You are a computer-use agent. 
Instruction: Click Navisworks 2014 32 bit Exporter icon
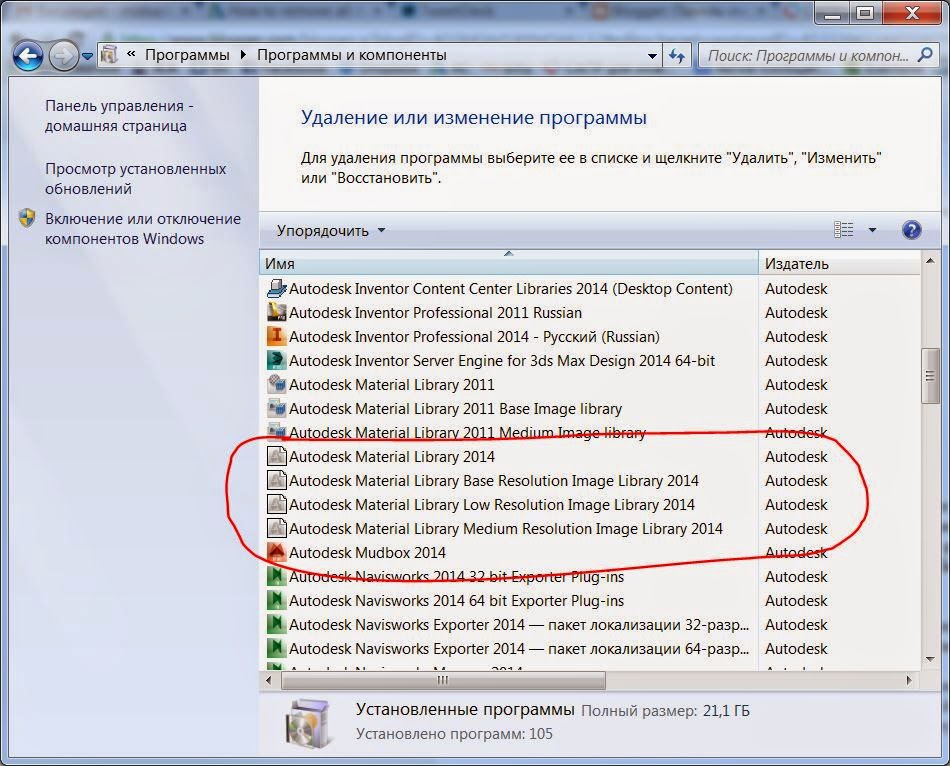pos(276,576)
